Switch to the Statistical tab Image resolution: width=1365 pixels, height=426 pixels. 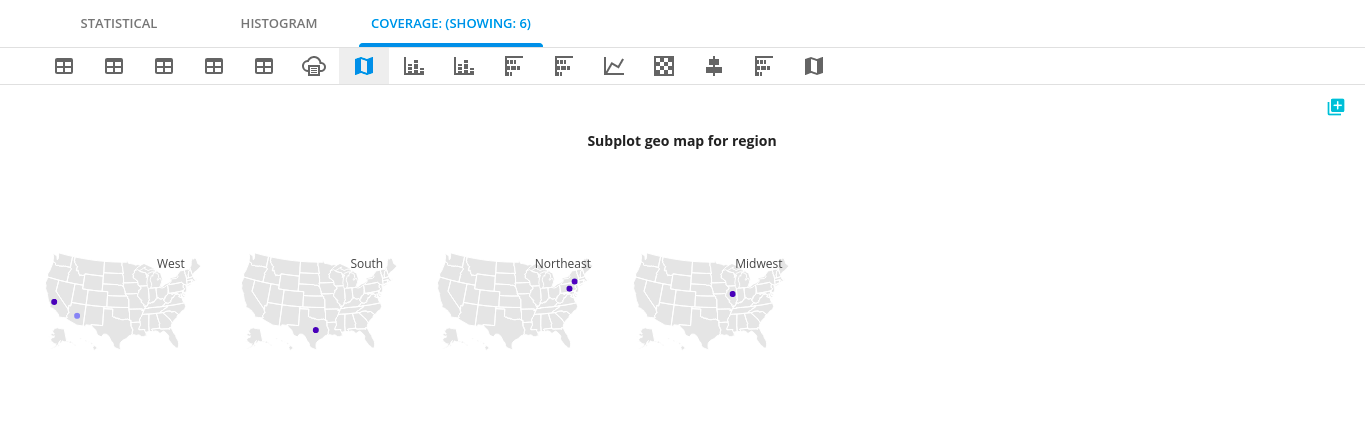118,23
